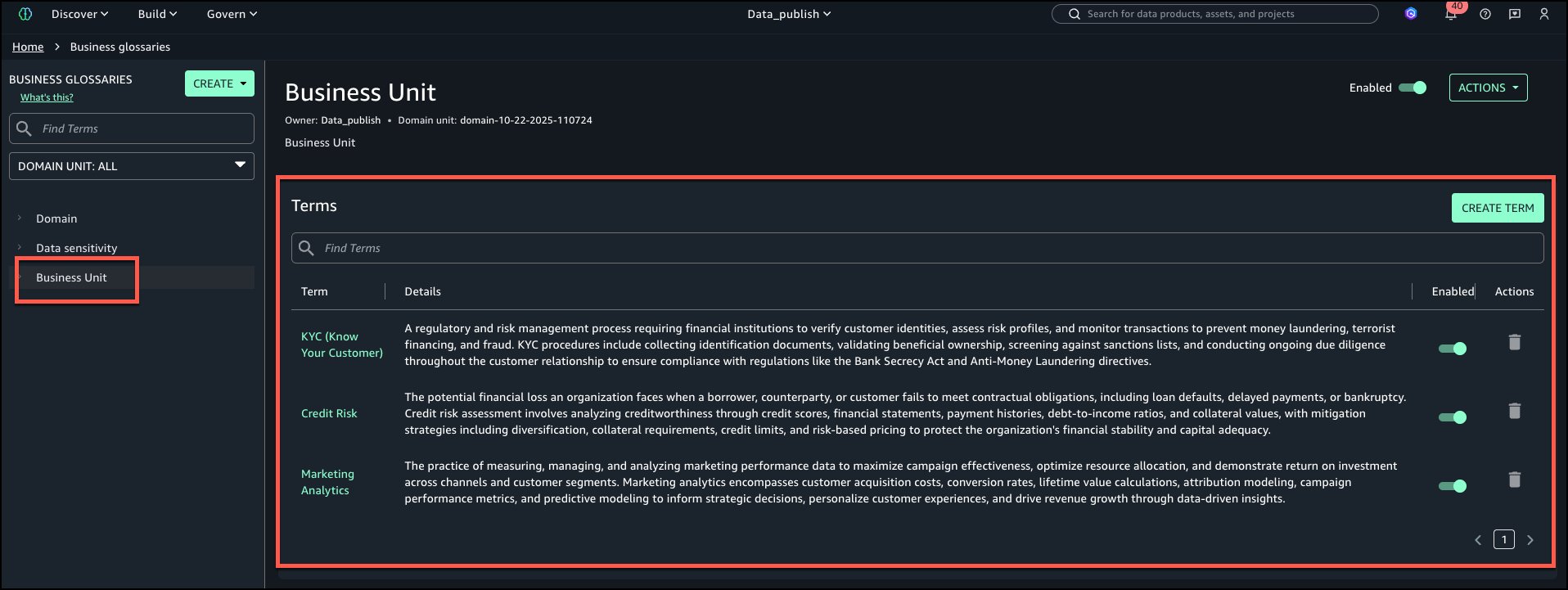1568x590 pixels.
Task: Open the ACTIONS dropdown
Action: click(x=1488, y=88)
